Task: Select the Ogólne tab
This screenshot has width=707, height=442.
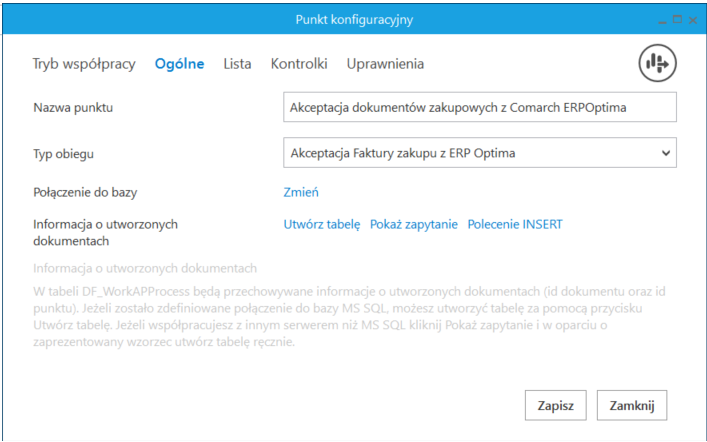Action: pyautogui.click(x=179, y=64)
